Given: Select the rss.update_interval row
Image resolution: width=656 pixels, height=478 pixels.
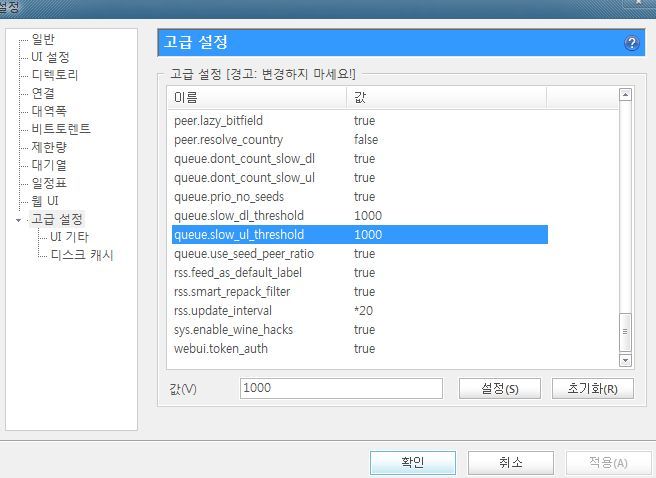Looking at the screenshot, I should click(360, 311).
